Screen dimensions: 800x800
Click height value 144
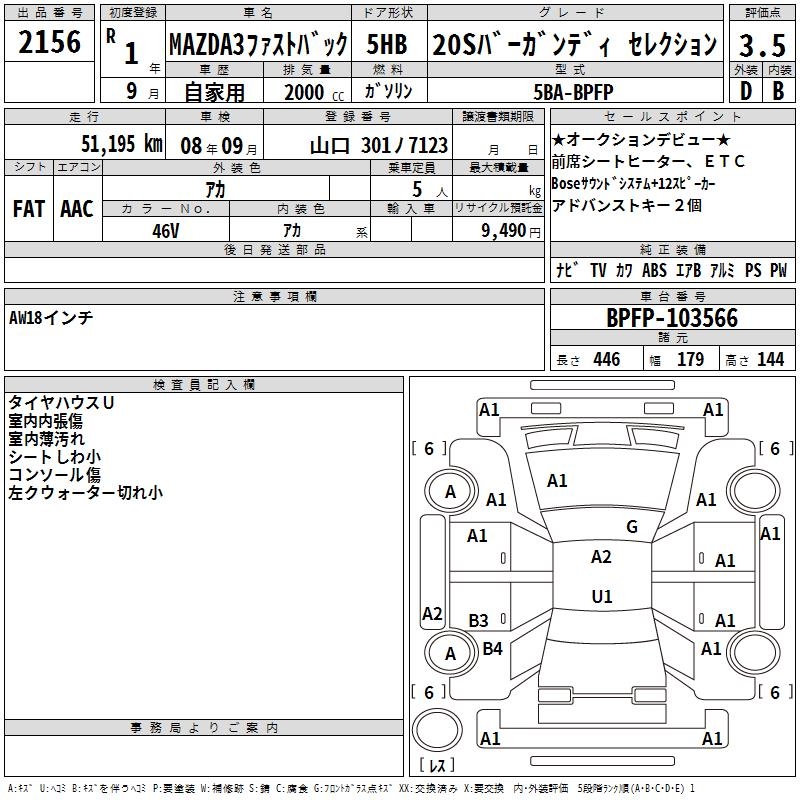coord(770,360)
